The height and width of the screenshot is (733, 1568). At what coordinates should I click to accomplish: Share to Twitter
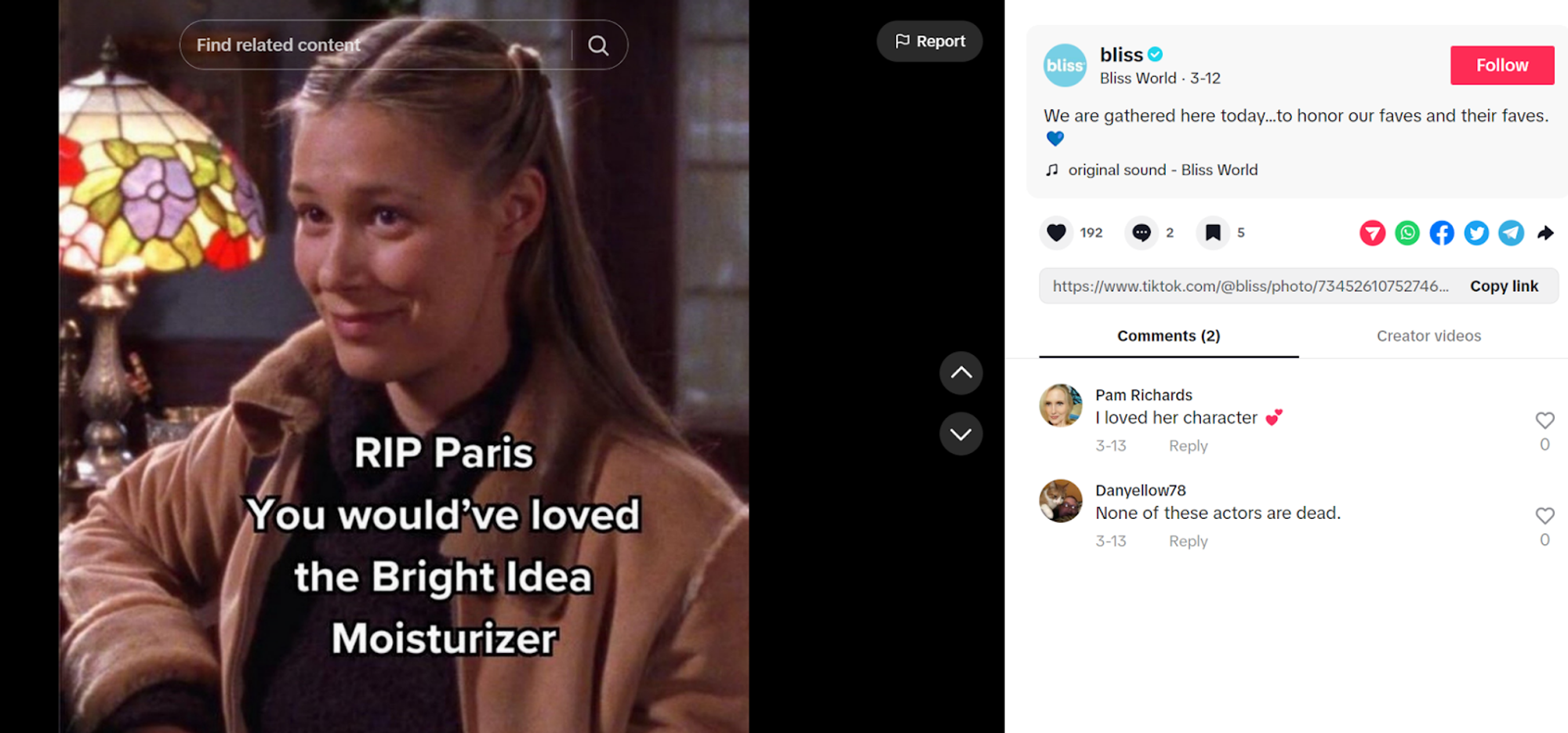click(1476, 233)
